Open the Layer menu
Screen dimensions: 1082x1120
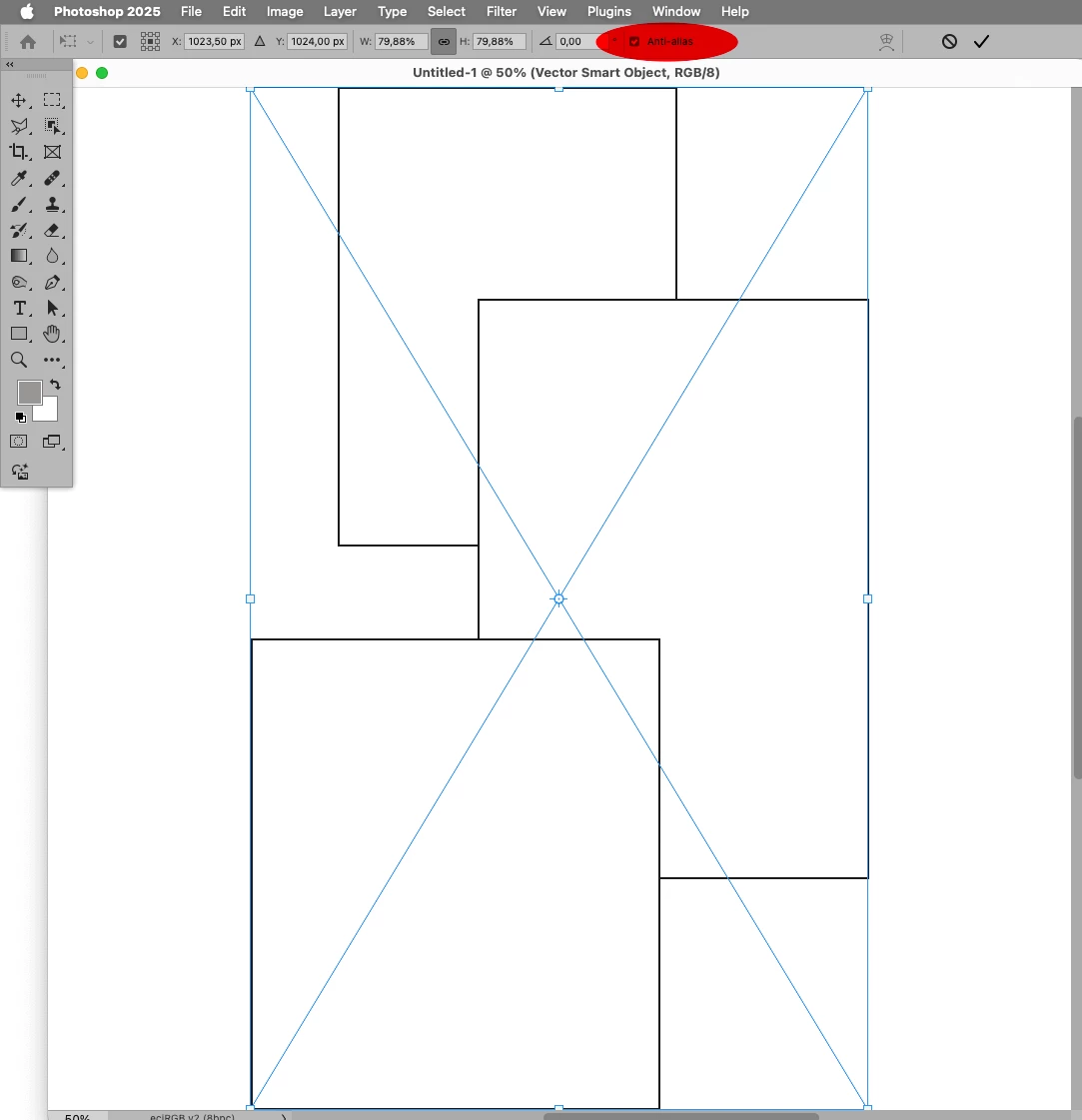(x=340, y=11)
